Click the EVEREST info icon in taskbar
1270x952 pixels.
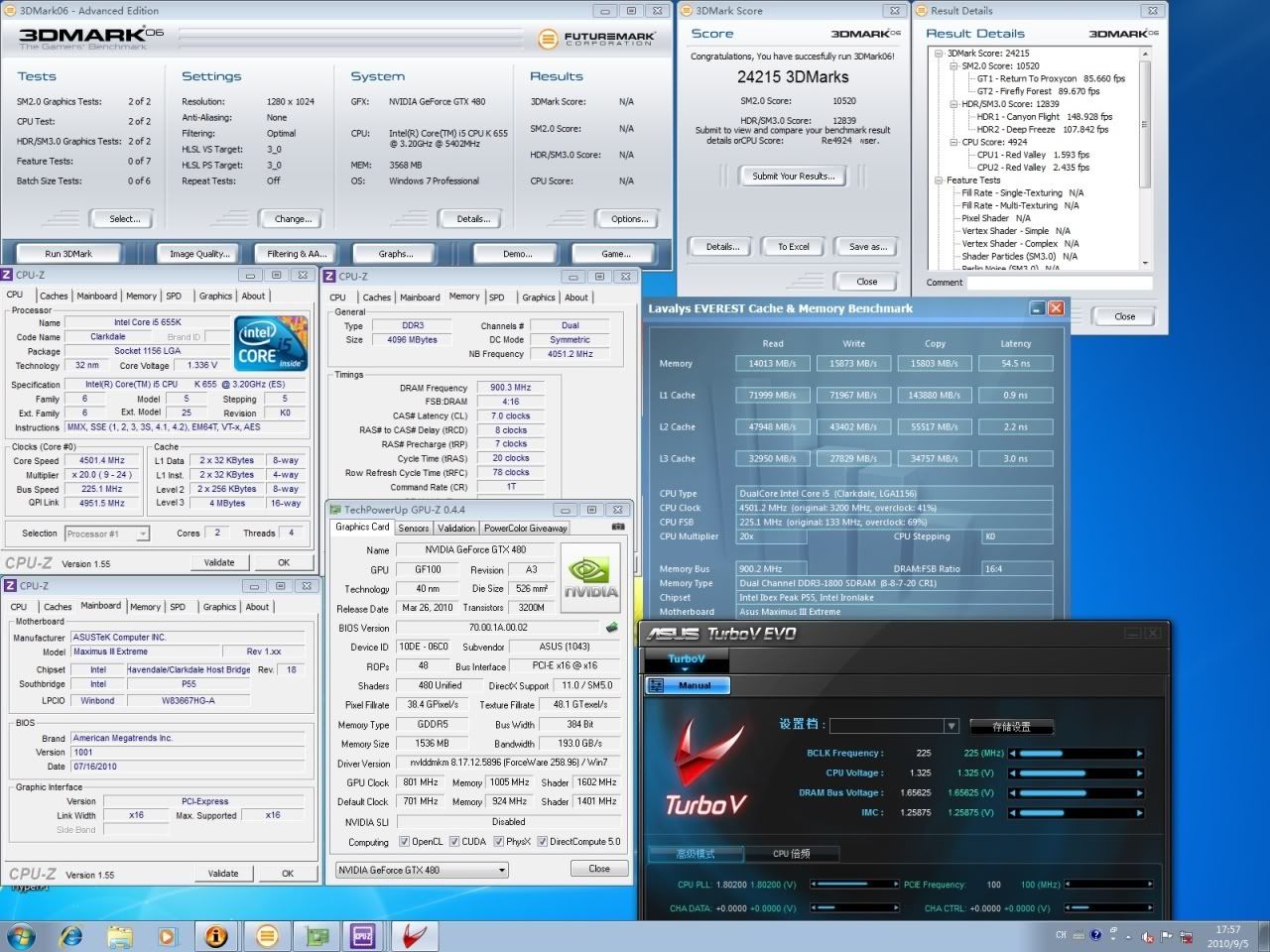[x=216, y=935]
